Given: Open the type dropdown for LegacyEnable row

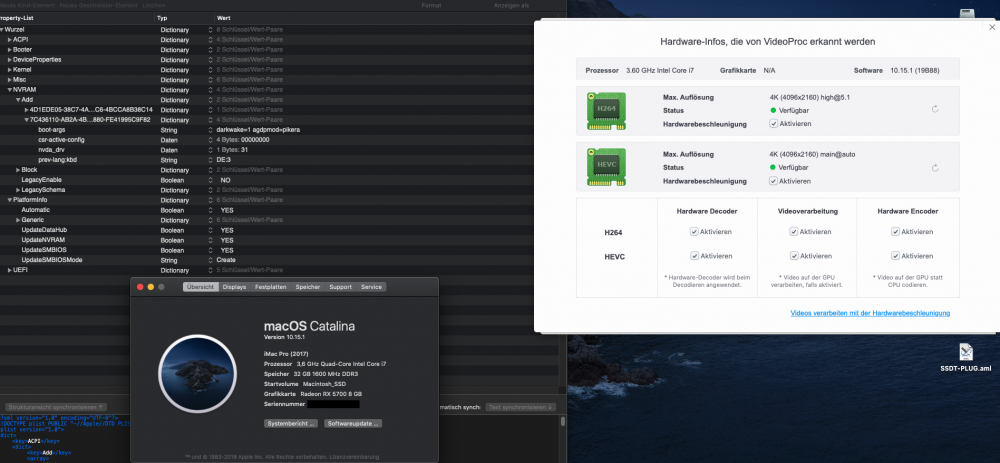Looking at the screenshot, I should tap(210, 180).
